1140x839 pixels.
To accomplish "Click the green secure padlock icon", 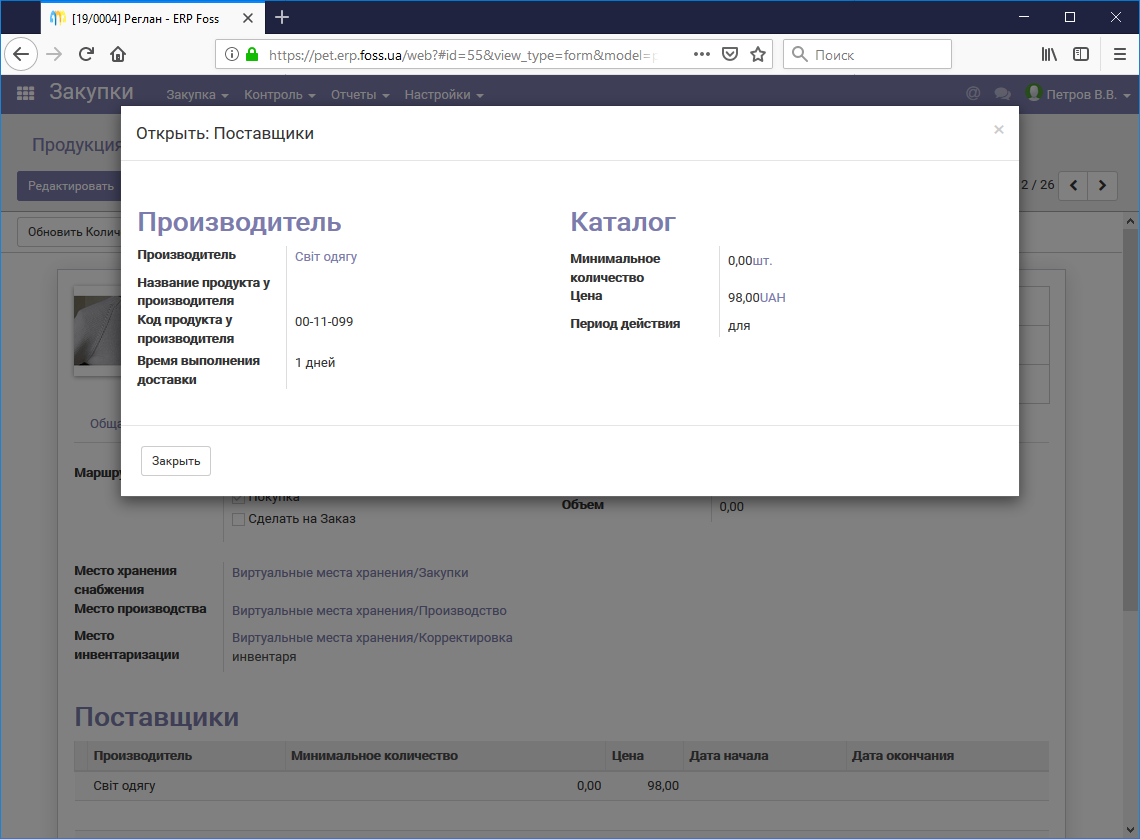I will coord(252,54).
